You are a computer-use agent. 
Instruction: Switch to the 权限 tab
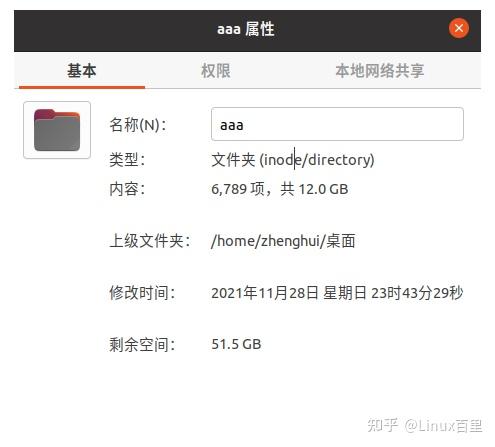[216, 71]
